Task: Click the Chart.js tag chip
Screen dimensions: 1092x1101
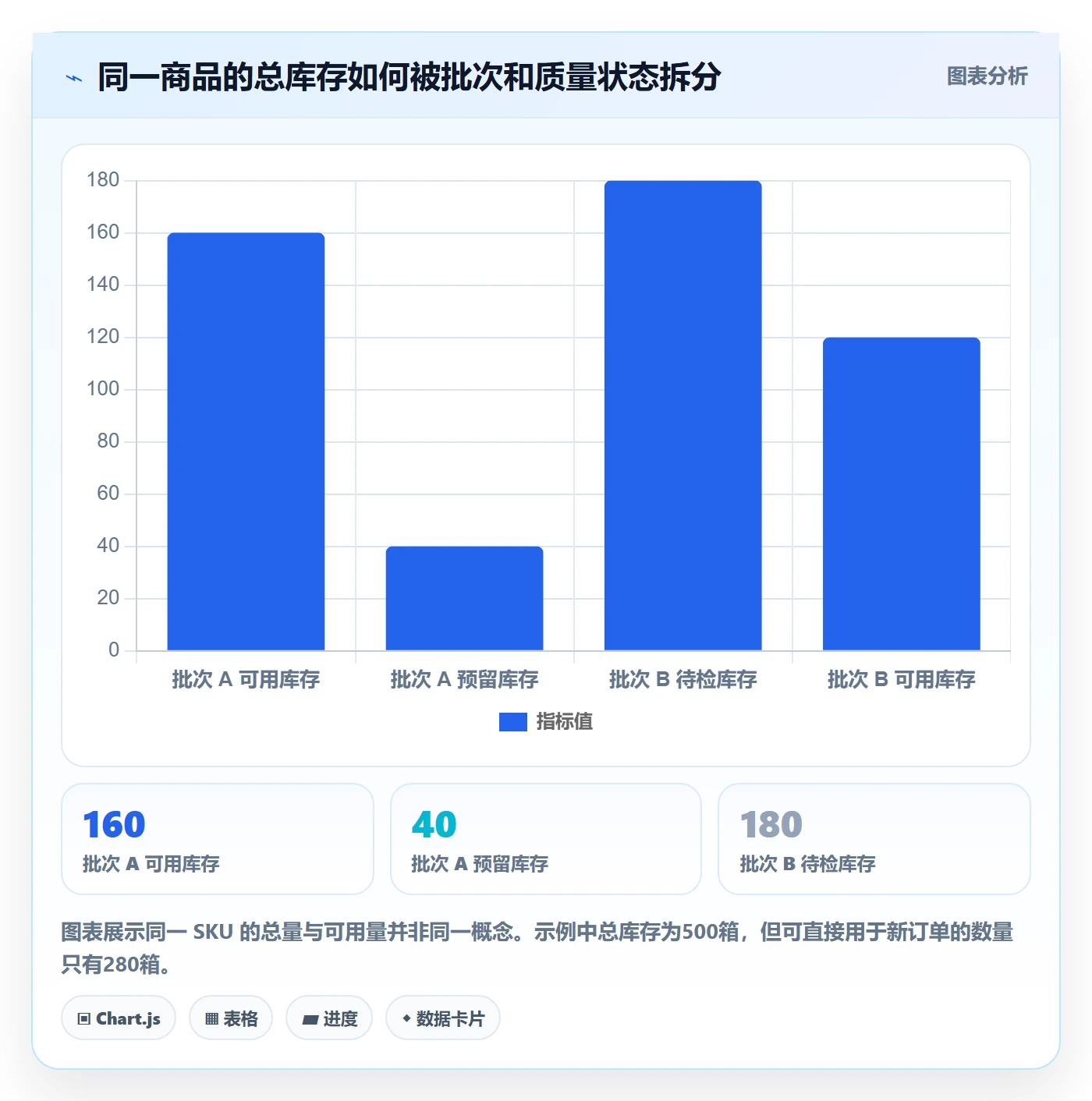Action: click(119, 1018)
